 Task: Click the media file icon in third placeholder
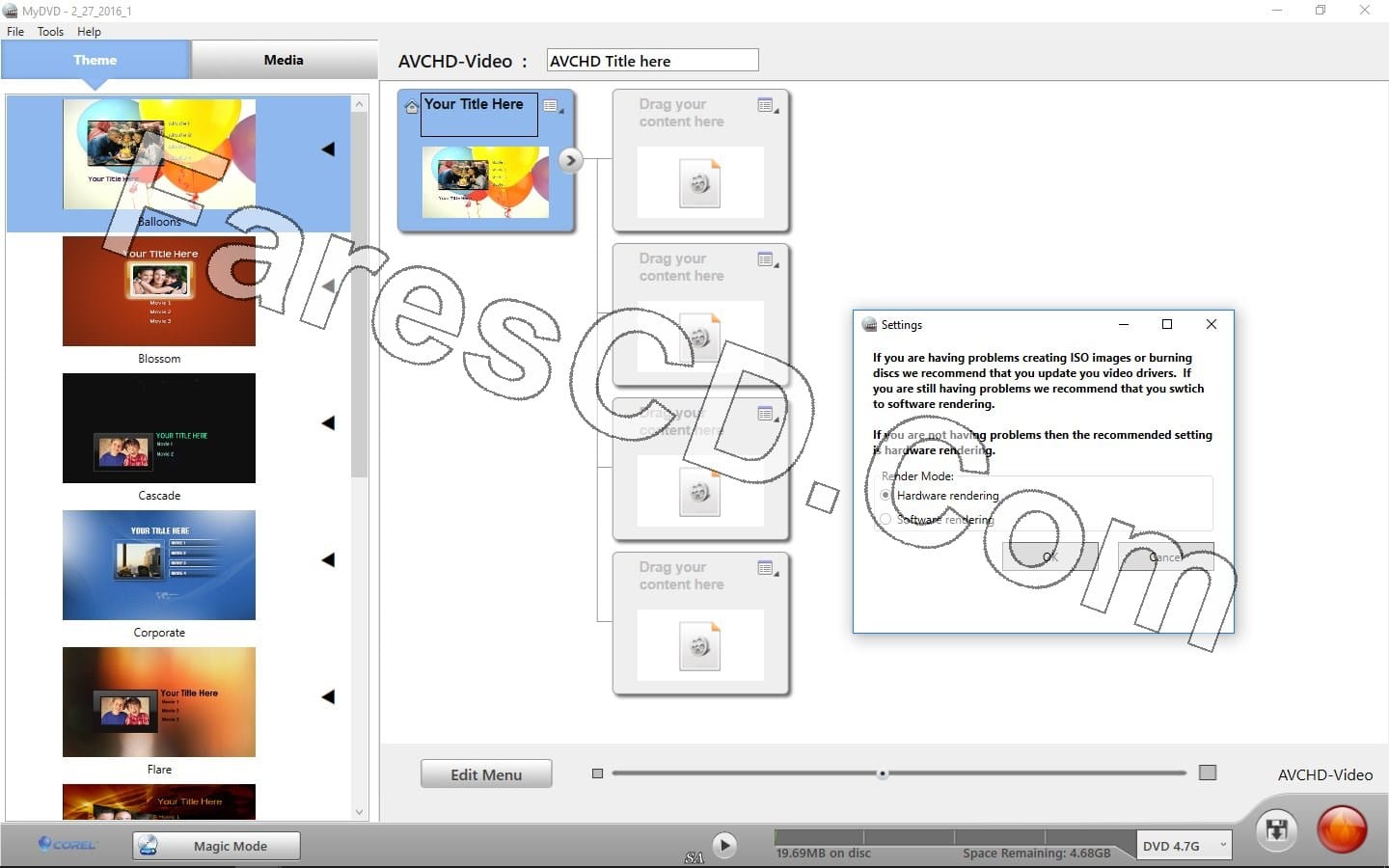pyautogui.click(x=700, y=492)
